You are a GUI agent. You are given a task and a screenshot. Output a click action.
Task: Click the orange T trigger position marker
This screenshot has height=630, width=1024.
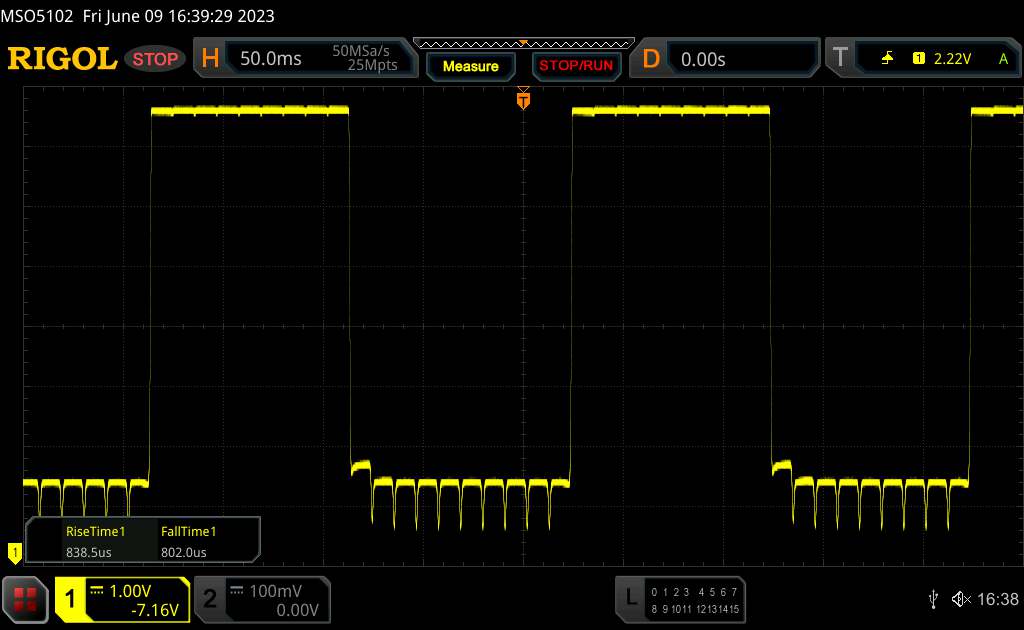coord(522,99)
